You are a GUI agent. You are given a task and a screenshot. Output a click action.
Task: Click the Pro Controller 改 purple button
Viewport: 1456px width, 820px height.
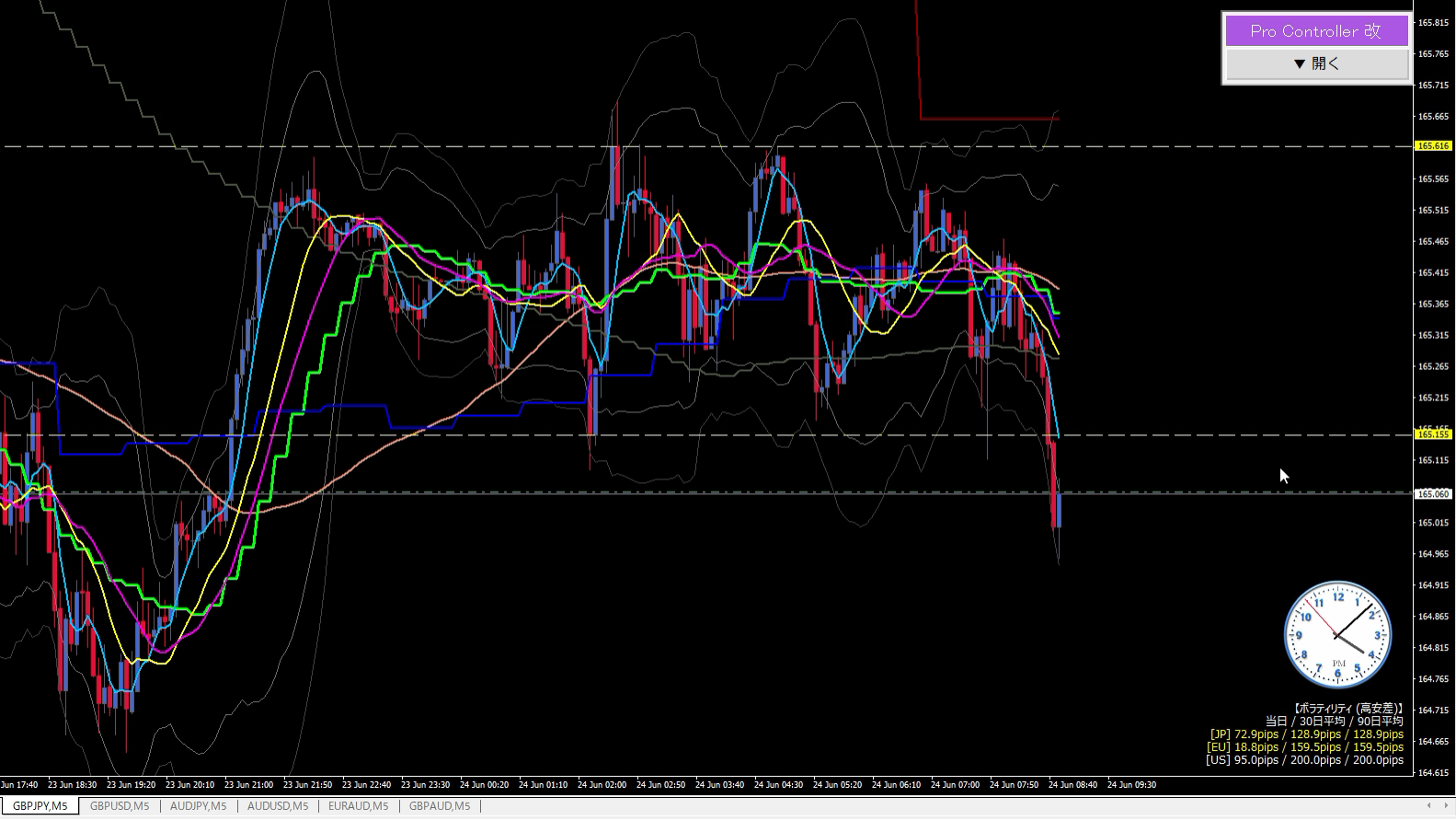pos(1316,31)
